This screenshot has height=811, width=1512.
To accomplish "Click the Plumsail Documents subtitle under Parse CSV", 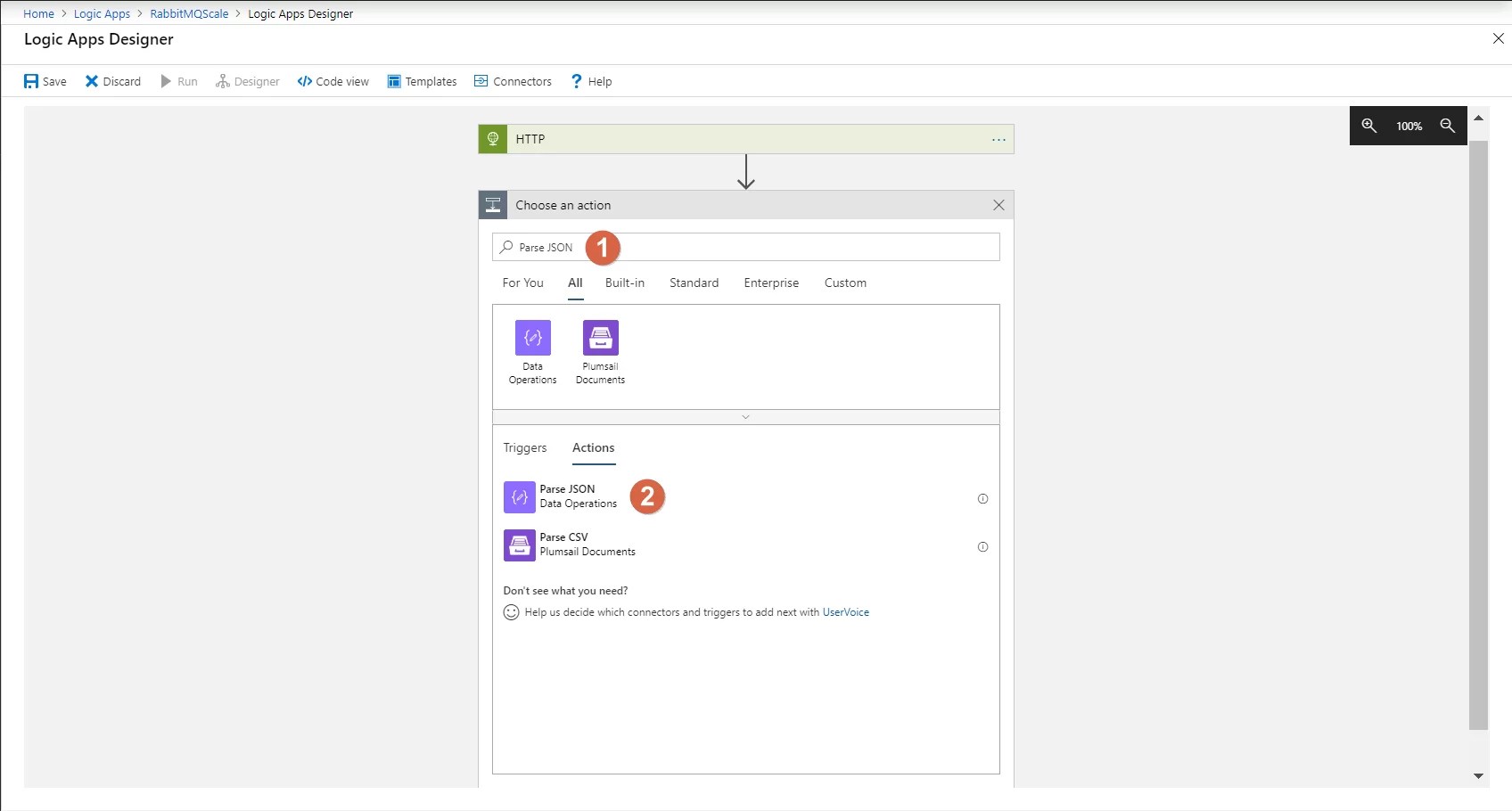I will click(588, 552).
